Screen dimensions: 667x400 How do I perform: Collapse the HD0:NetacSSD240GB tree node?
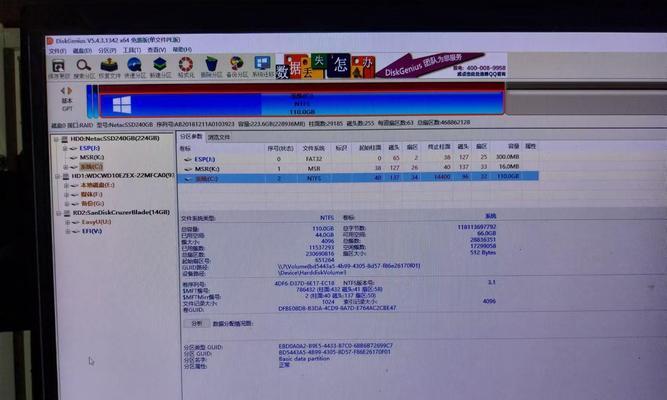(x=56, y=139)
